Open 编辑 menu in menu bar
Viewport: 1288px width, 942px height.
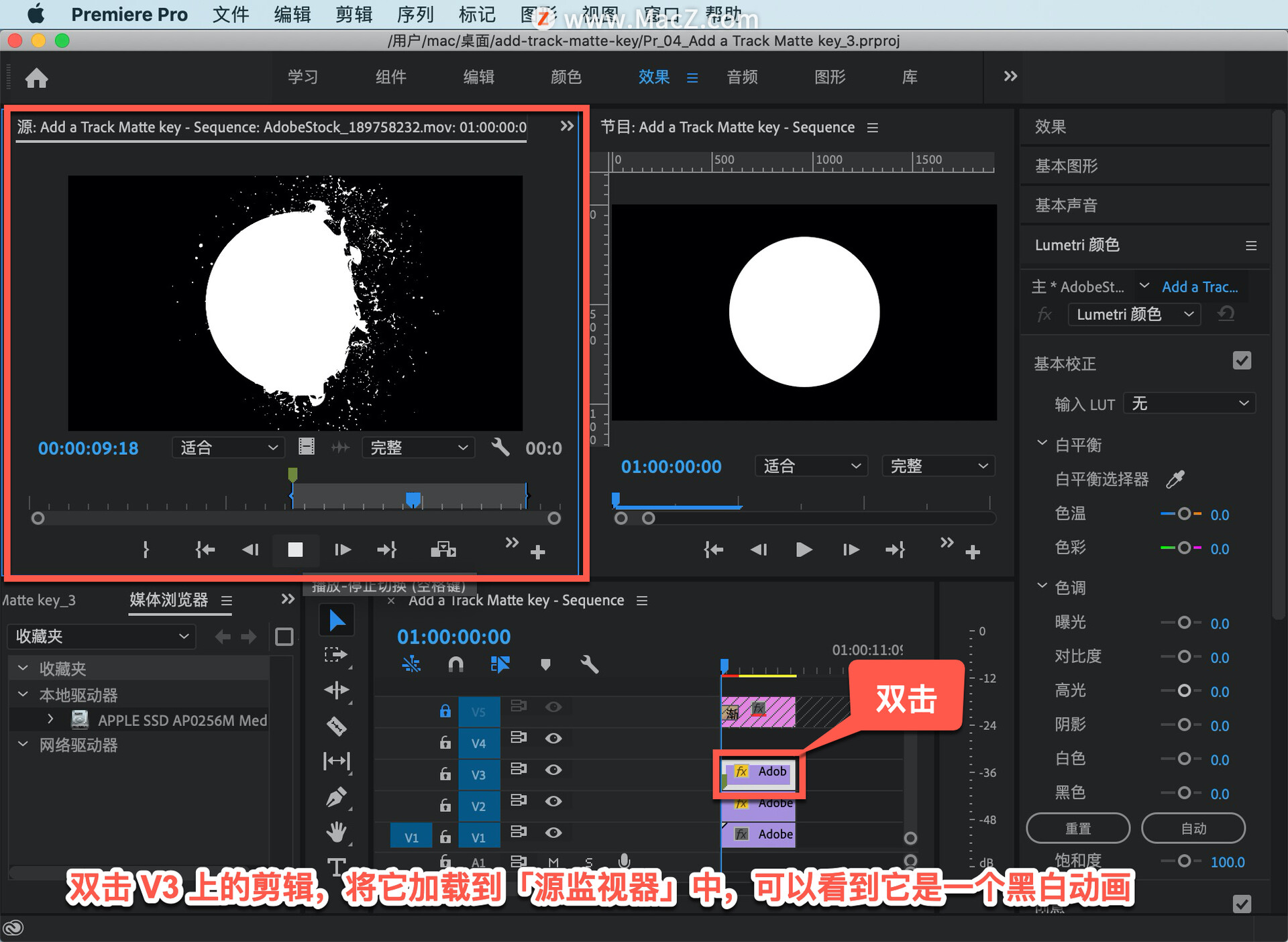(x=292, y=14)
